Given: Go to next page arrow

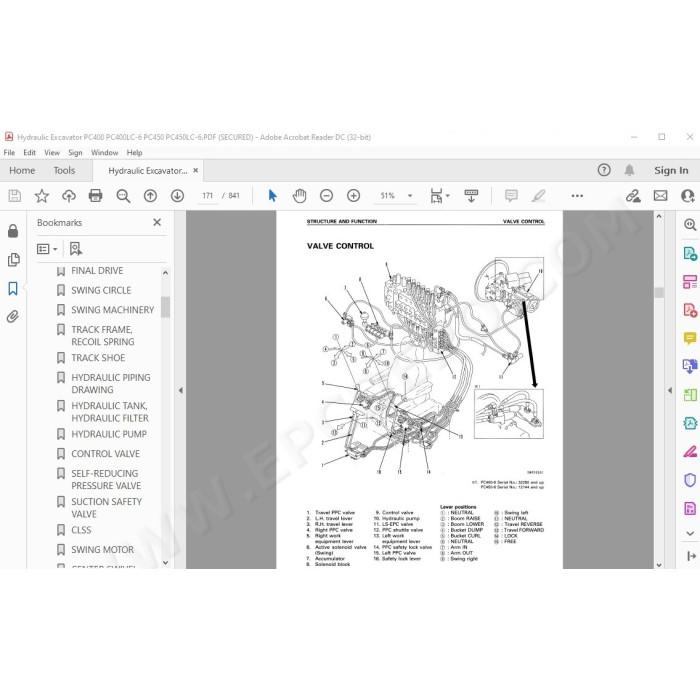Looking at the screenshot, I should pyautogui.click(x=177, y=196).
